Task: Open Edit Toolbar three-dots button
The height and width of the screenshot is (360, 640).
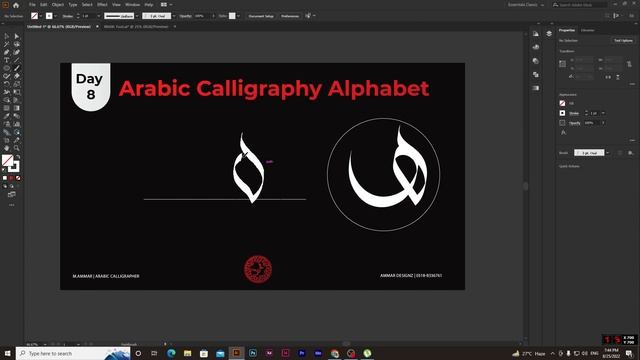Action: [x=12, y=205]
